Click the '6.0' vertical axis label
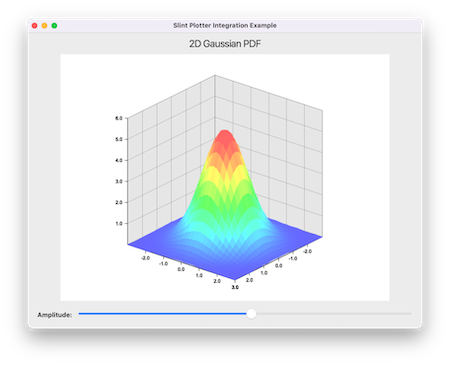Screen dimensions: 450x365 119,118
